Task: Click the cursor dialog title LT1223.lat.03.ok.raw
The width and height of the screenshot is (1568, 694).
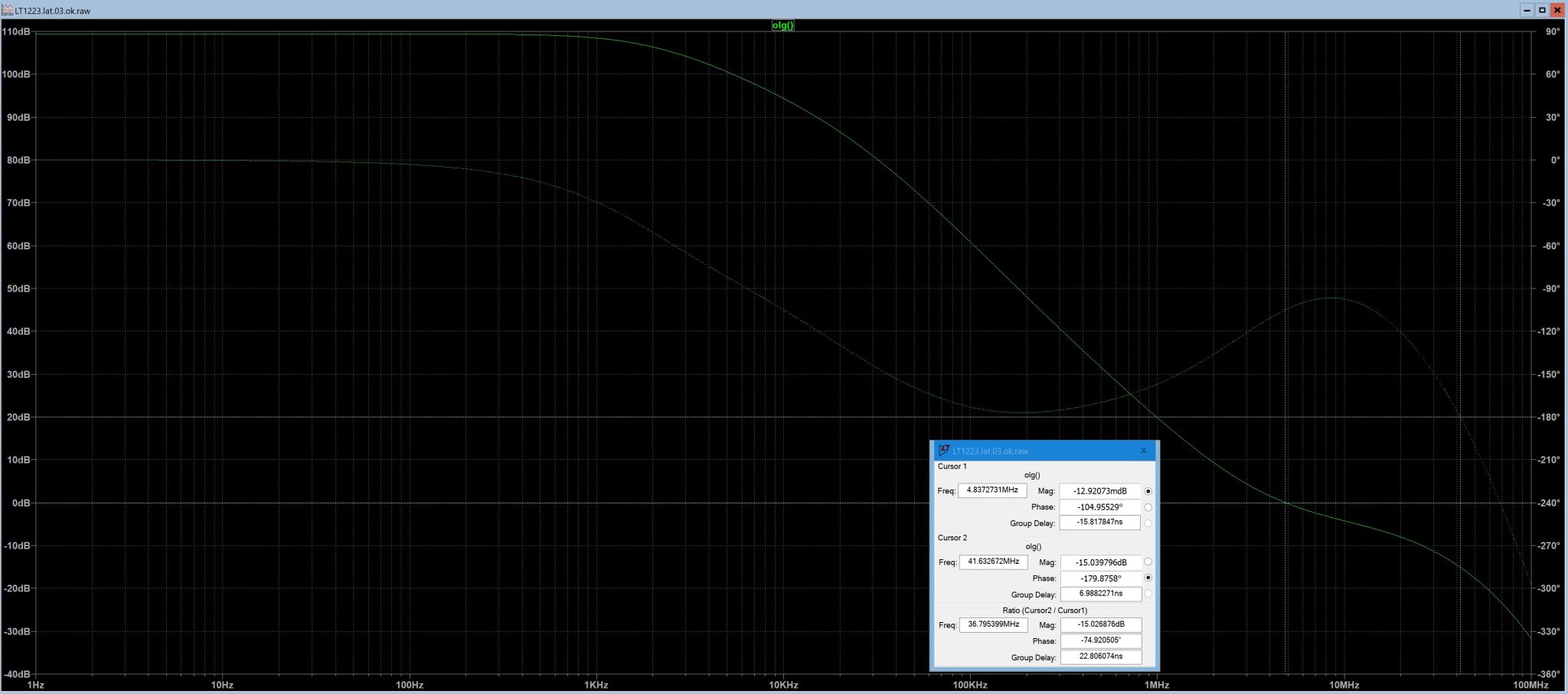Action: (x=990, y=451)
